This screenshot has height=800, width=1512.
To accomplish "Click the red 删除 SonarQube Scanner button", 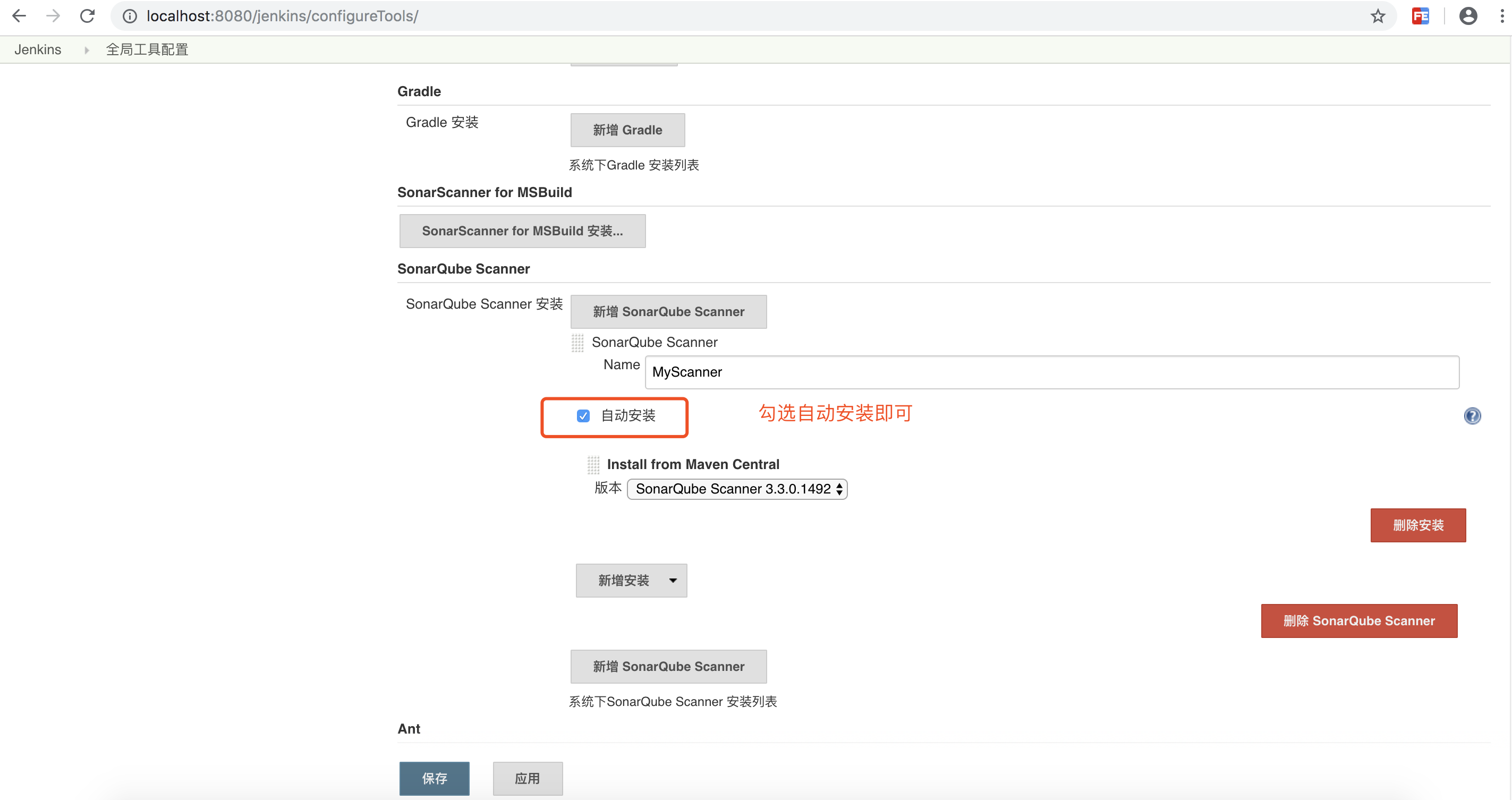I will coord(1358,620).
